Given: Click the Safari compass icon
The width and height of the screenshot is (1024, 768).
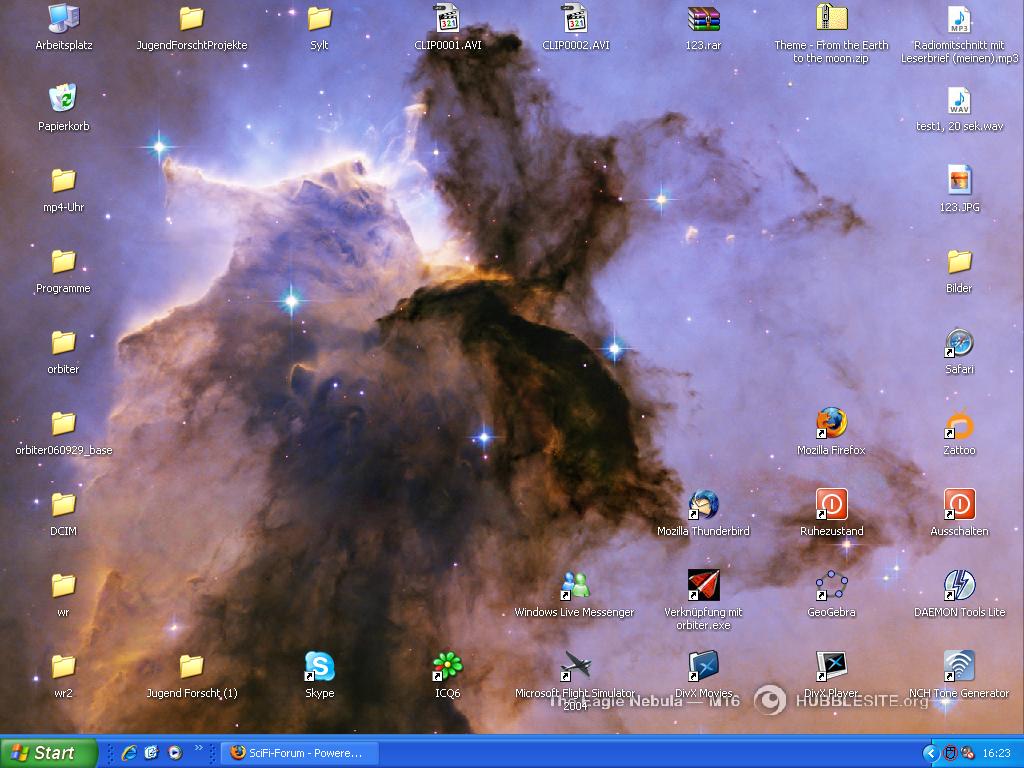Looking at the screenshot, I should coord(959,343).
